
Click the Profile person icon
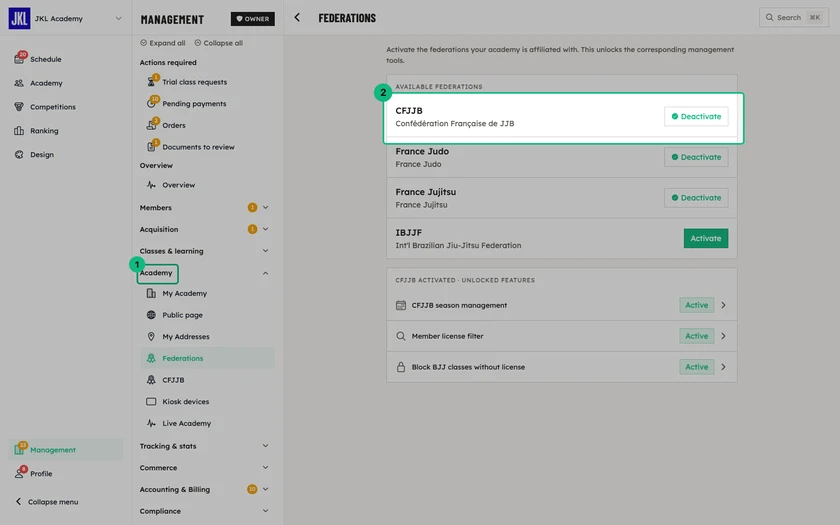(19, 474)
